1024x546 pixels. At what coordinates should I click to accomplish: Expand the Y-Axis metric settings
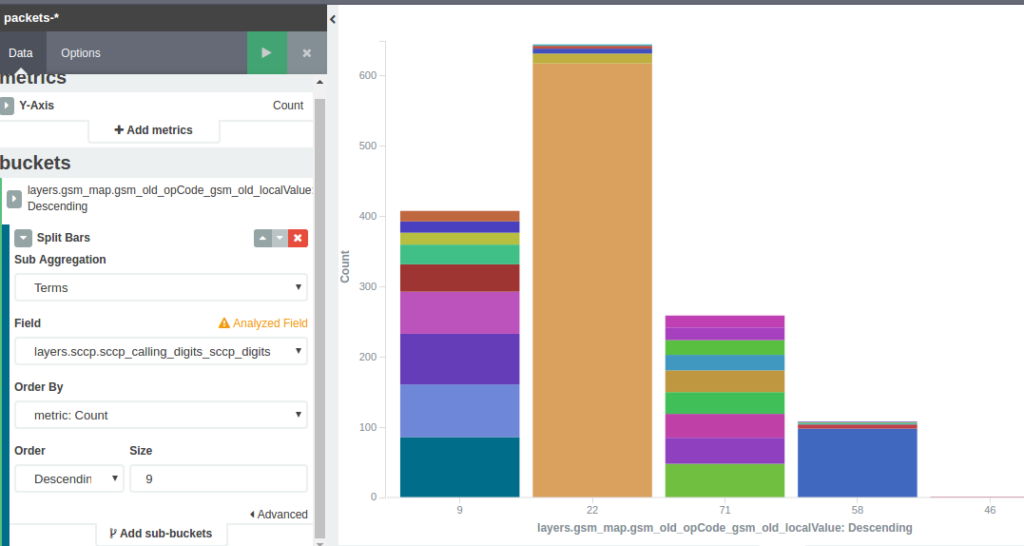click(x=7, y=105)
